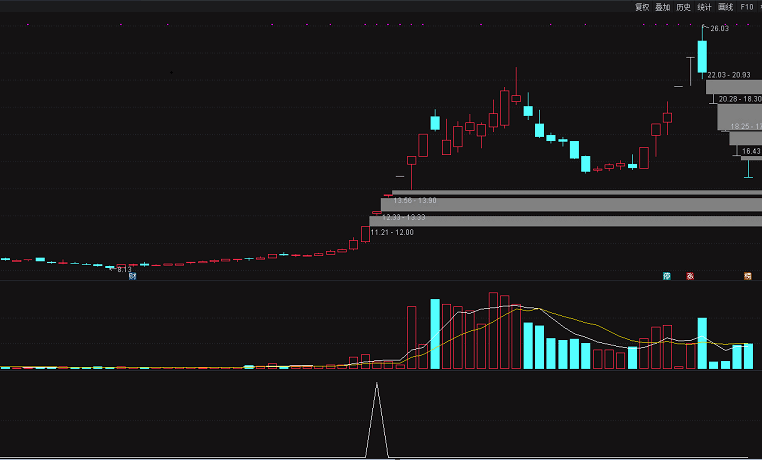The height and width of the screenshot is (460, 762).
Task: Select the large cyan candle below 26.03
Action: click(702, 57)
